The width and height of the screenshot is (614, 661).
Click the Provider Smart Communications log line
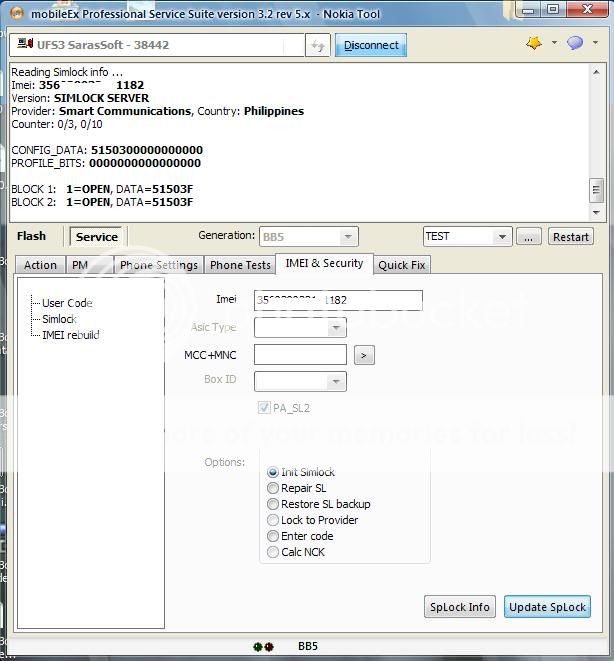pos(158,111)
